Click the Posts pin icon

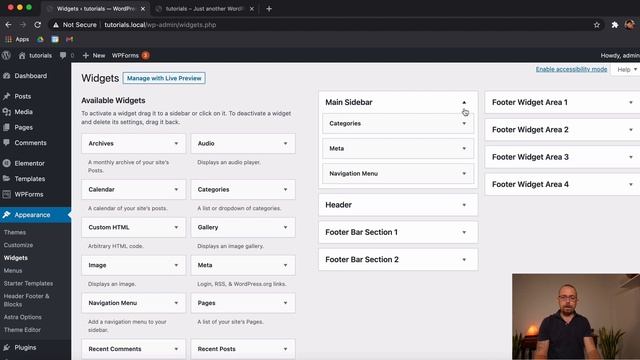(x=7, y=96)
